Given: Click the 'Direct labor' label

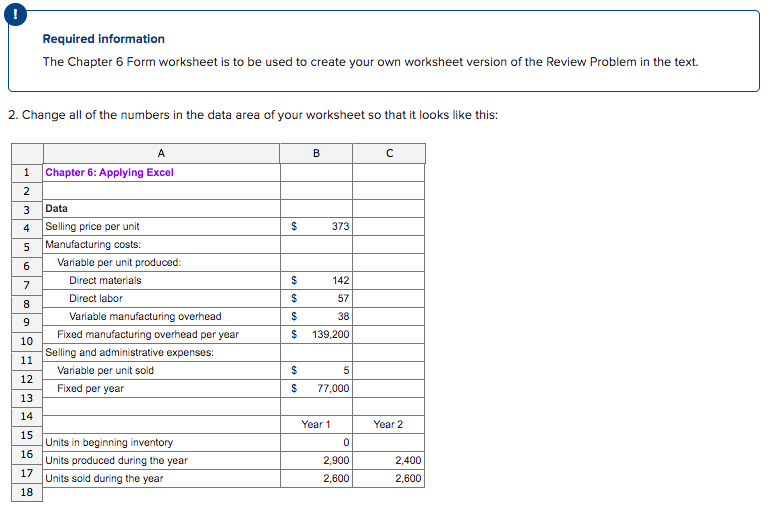Looking at the screenshot, I should point(96,298).
